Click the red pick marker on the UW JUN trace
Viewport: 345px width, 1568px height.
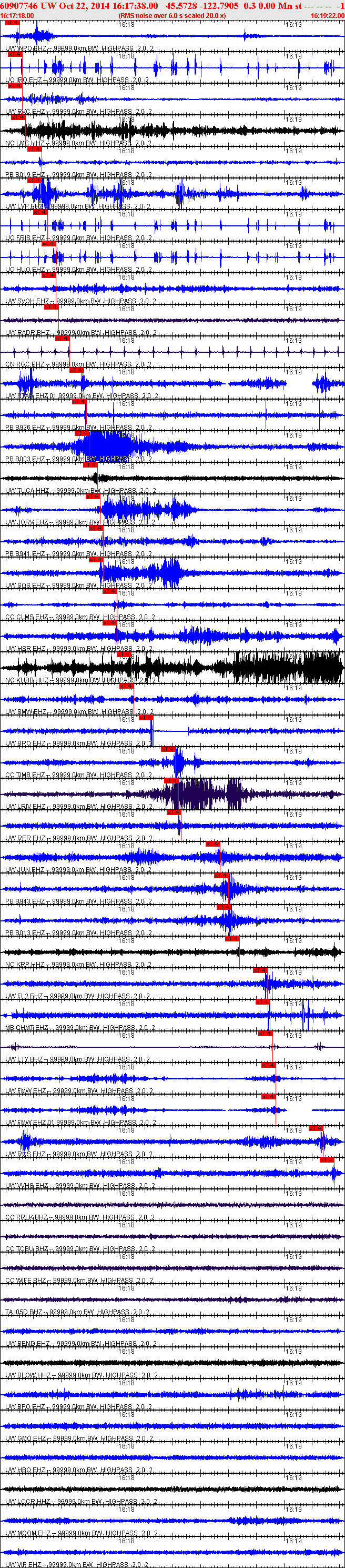212,844
